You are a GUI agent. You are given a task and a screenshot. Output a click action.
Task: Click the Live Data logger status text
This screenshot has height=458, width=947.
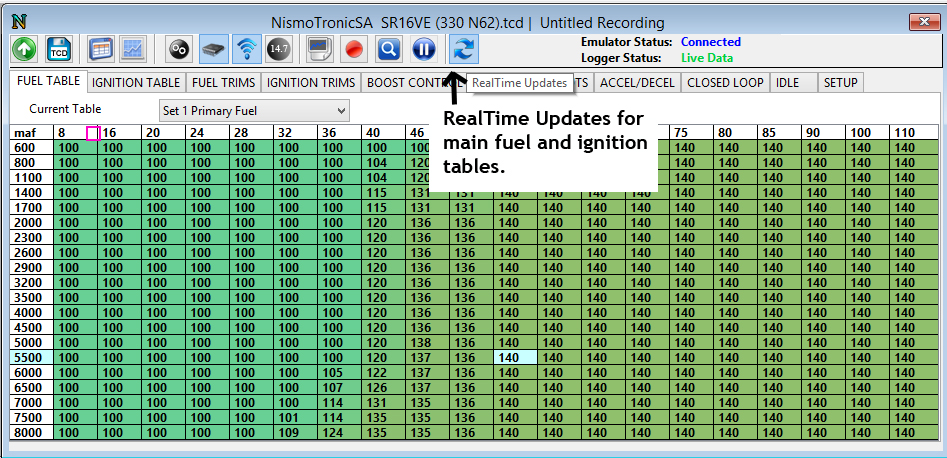click(707, 58)
